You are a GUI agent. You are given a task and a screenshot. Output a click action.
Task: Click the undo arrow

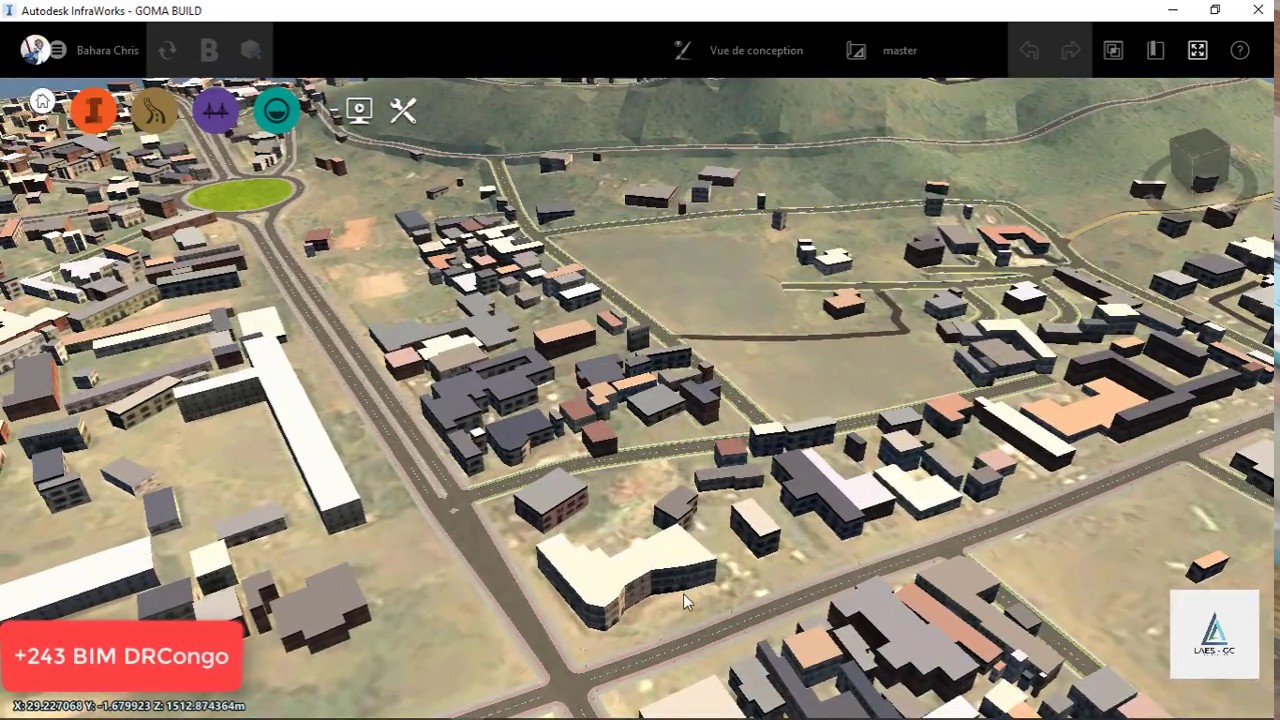click(x=1029, y=50)
